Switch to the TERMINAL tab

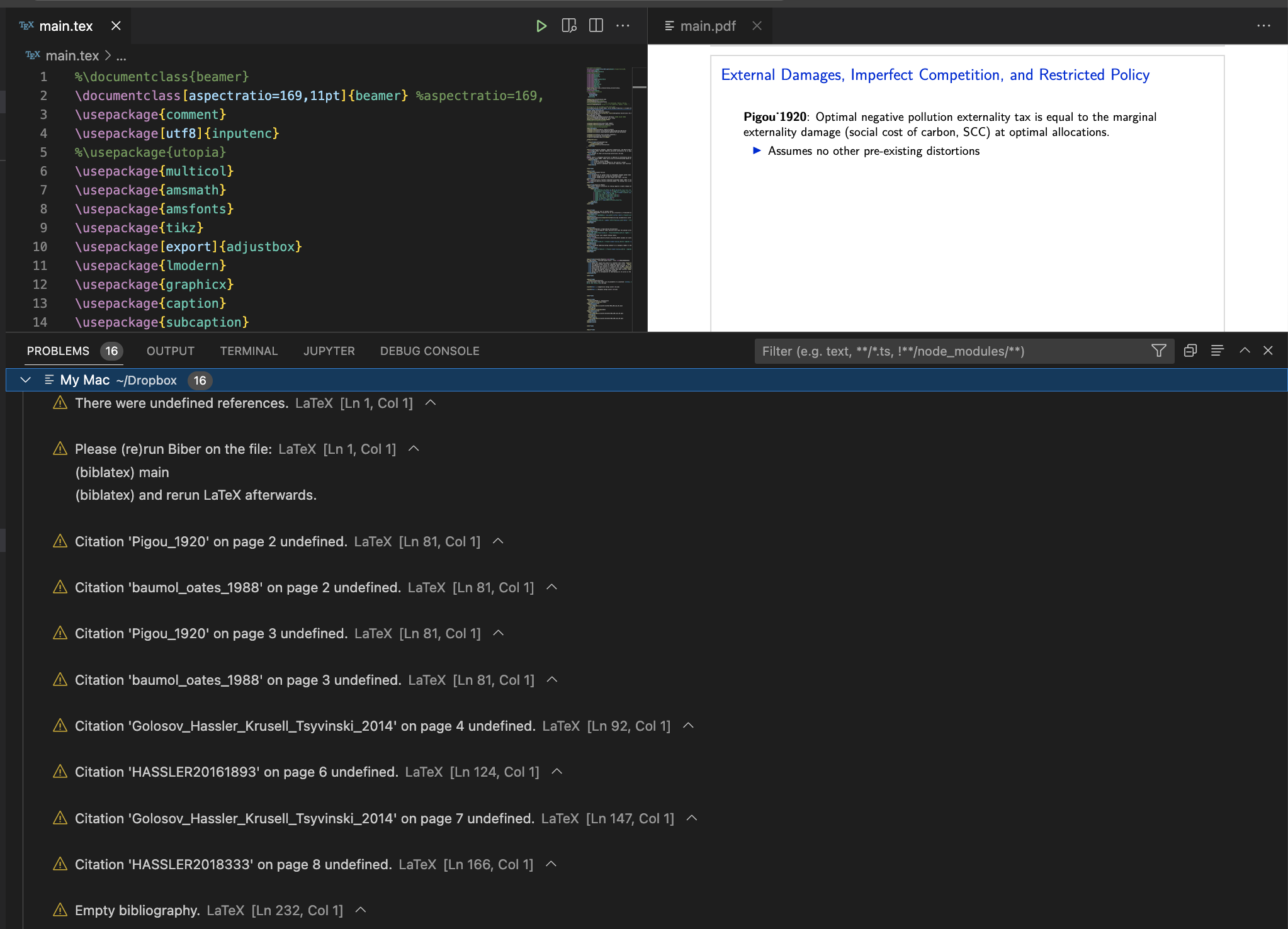(249, 351)
